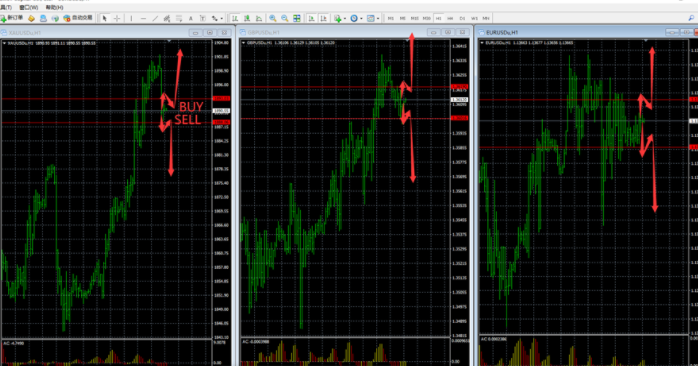The image size is (698, 366).
Task: Activate the EURUSDu,H1 chart title bar
Action: [x=588, y=33]
